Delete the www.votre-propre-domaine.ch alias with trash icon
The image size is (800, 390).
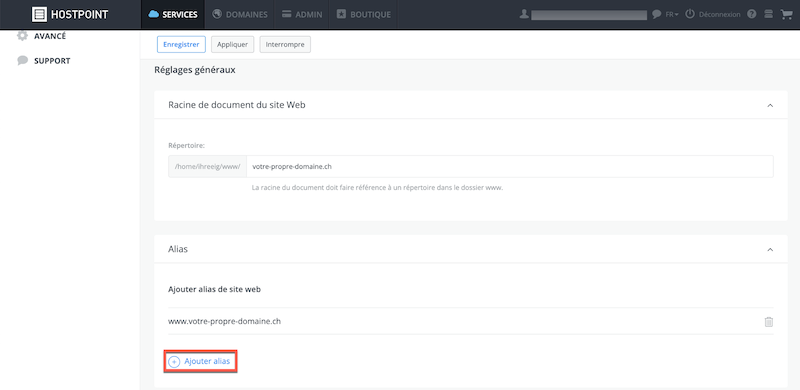click(x=768, y=322)
